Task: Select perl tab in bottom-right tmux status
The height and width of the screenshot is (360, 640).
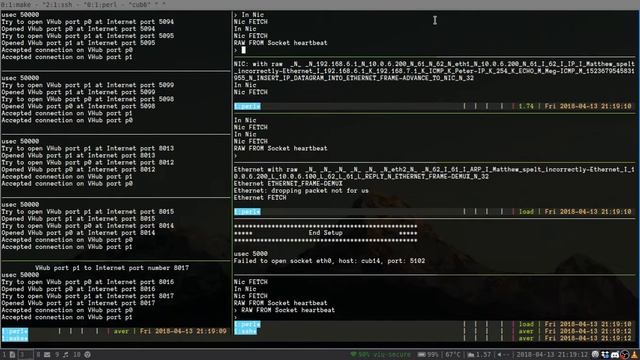Action: pos(247,324)
